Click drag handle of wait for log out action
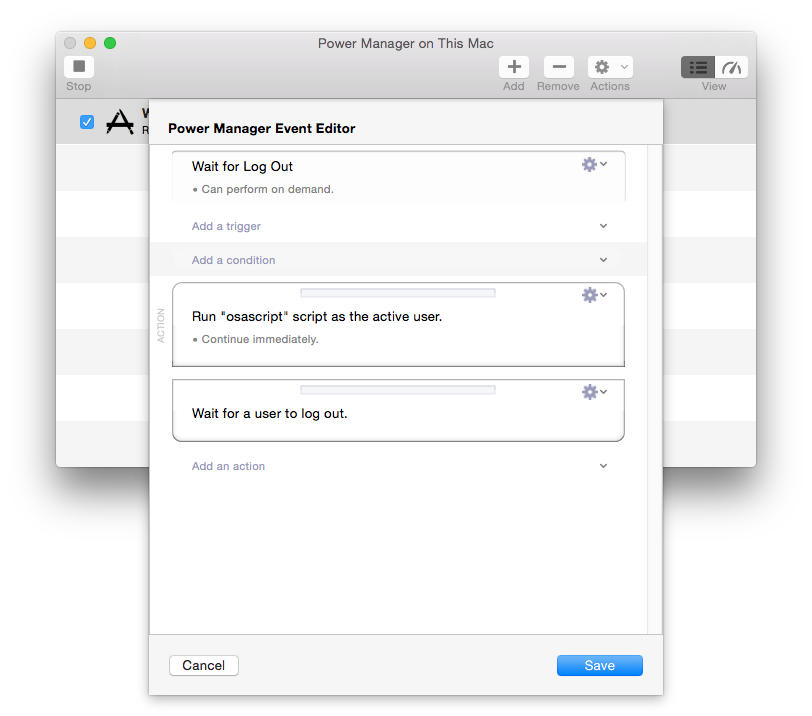Viewport: 812px width, 716px height. [398, 390]
